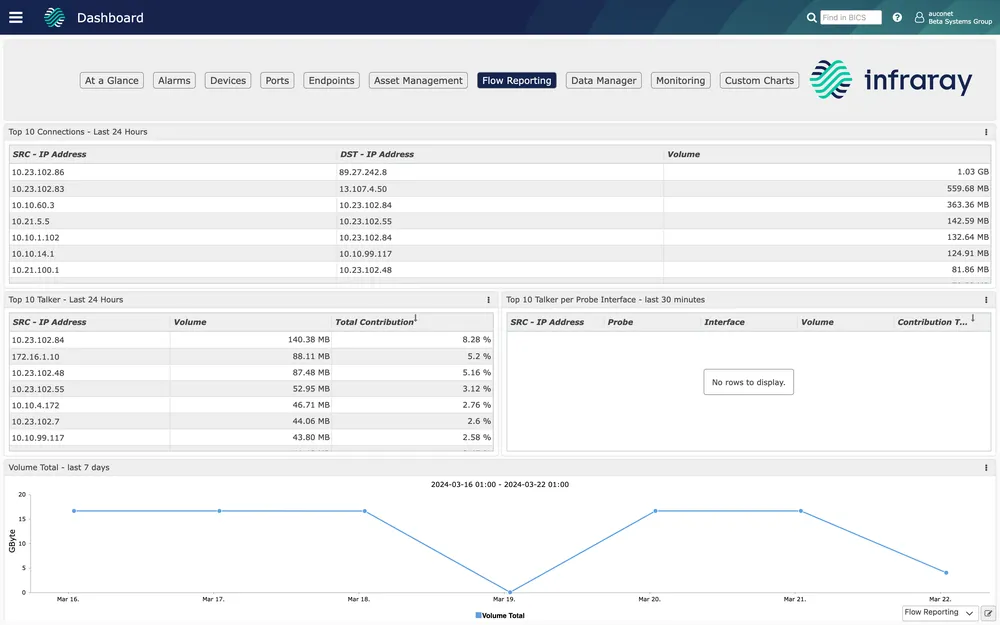Click the search magnifier icon
Viewport: 1000px width, 625px height.
pyautogui.click(x=813, y=17)
